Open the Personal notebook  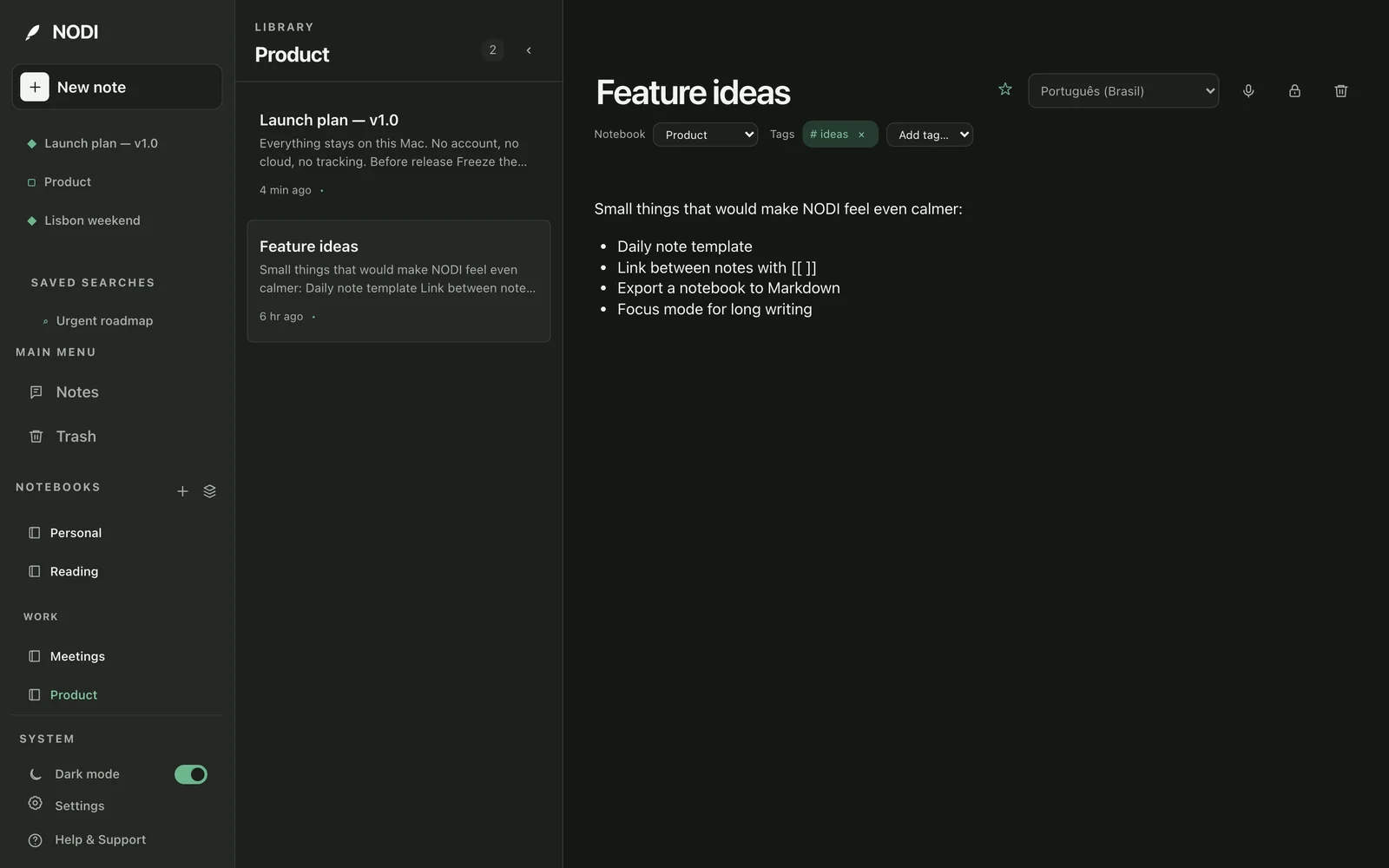(76, 533)
